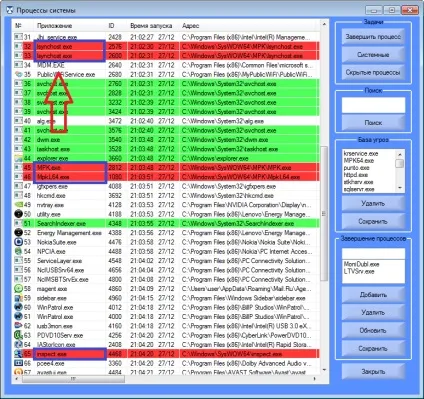Click Сохранить under the MoniDubl.exe list
The width and height of the screenshot is (424, 399).
[x=373, y=348]
